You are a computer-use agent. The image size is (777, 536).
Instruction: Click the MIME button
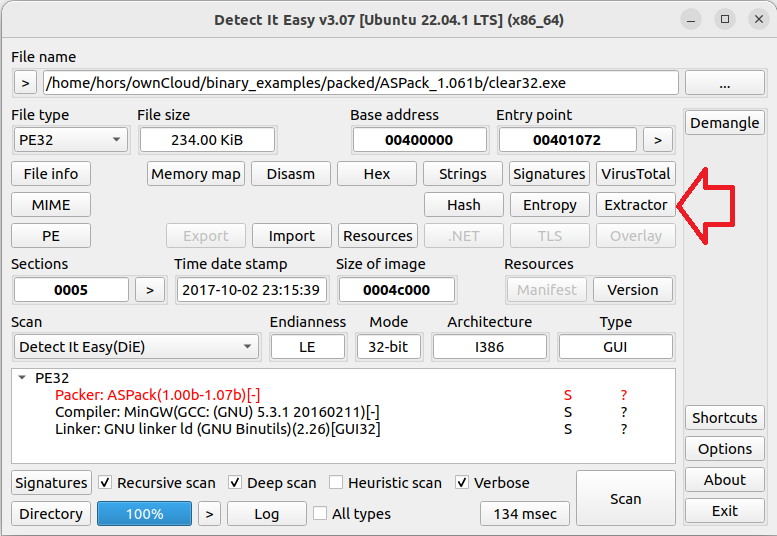[x=51, y=205]
